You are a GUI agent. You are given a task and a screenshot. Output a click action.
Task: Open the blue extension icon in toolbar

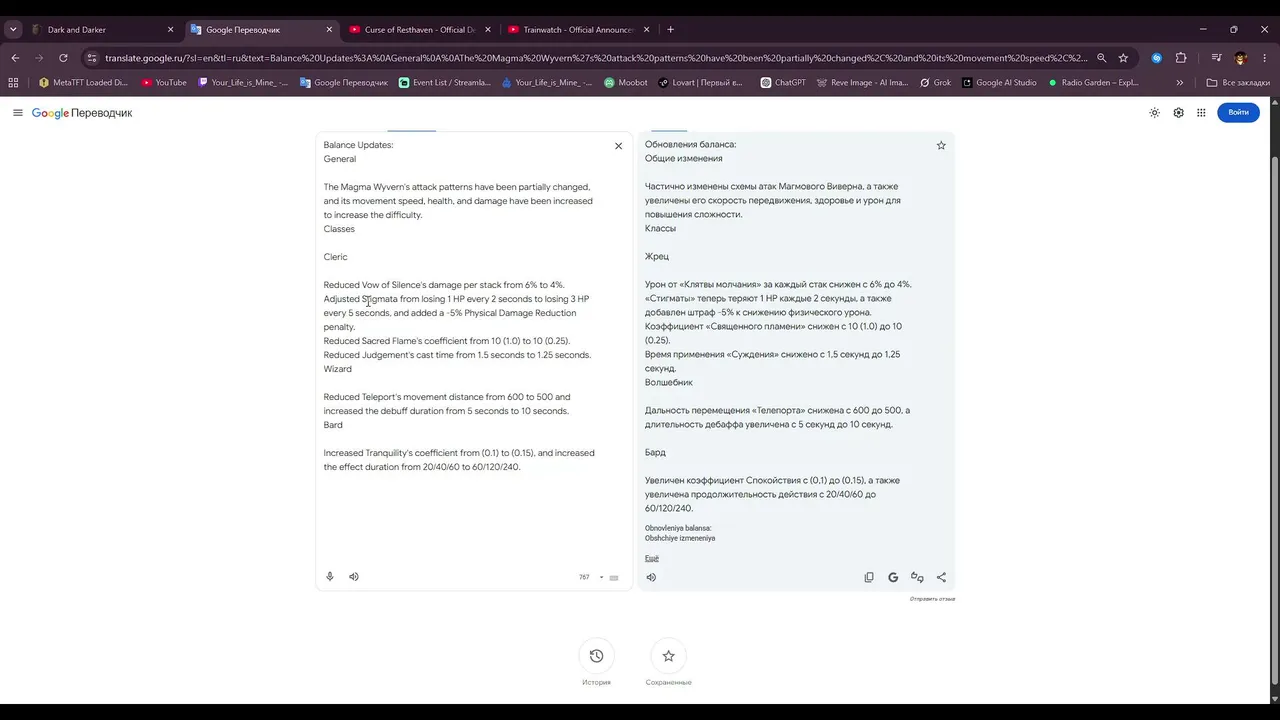(1157, 58)
